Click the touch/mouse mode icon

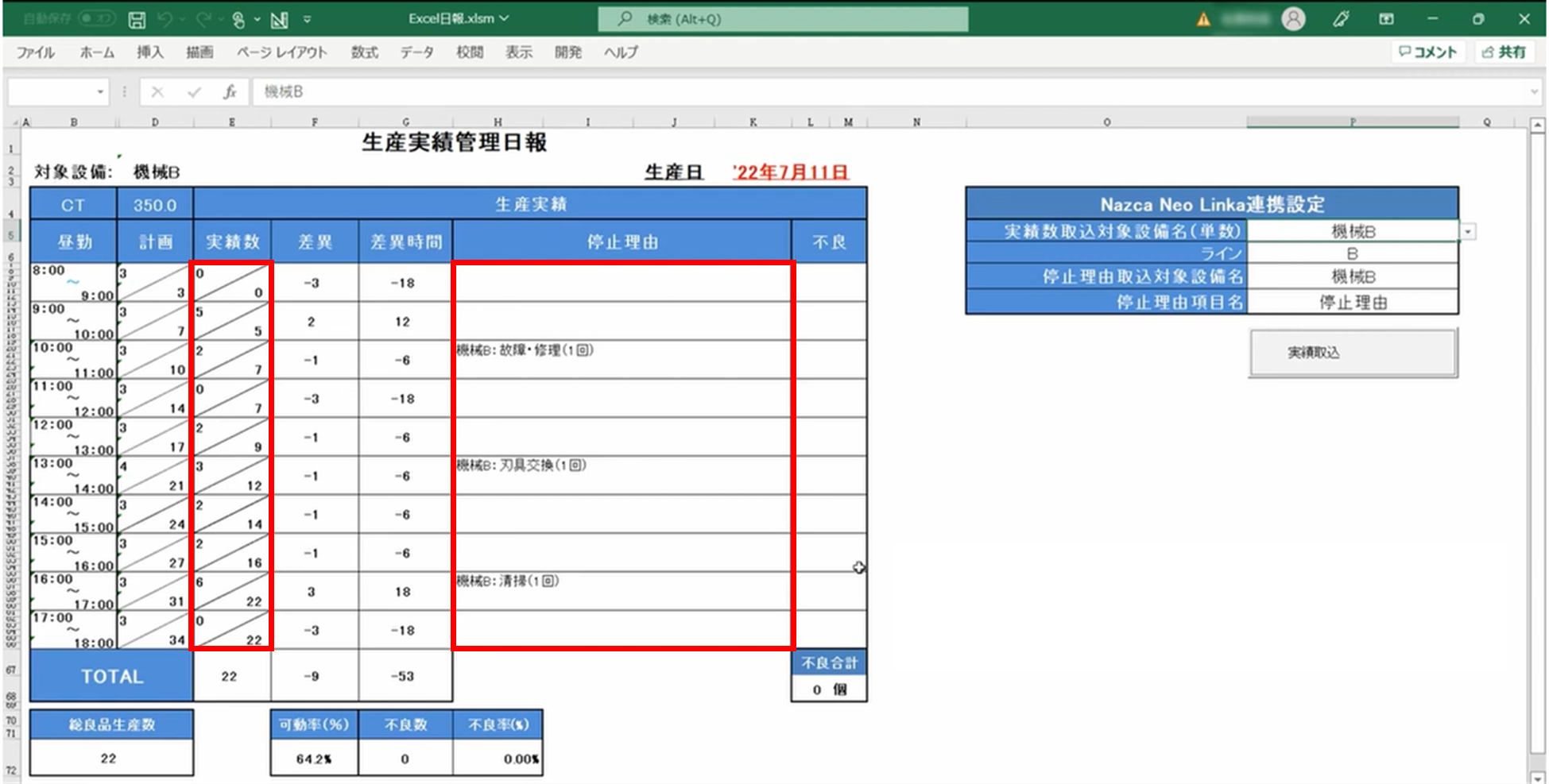(238, 19)
